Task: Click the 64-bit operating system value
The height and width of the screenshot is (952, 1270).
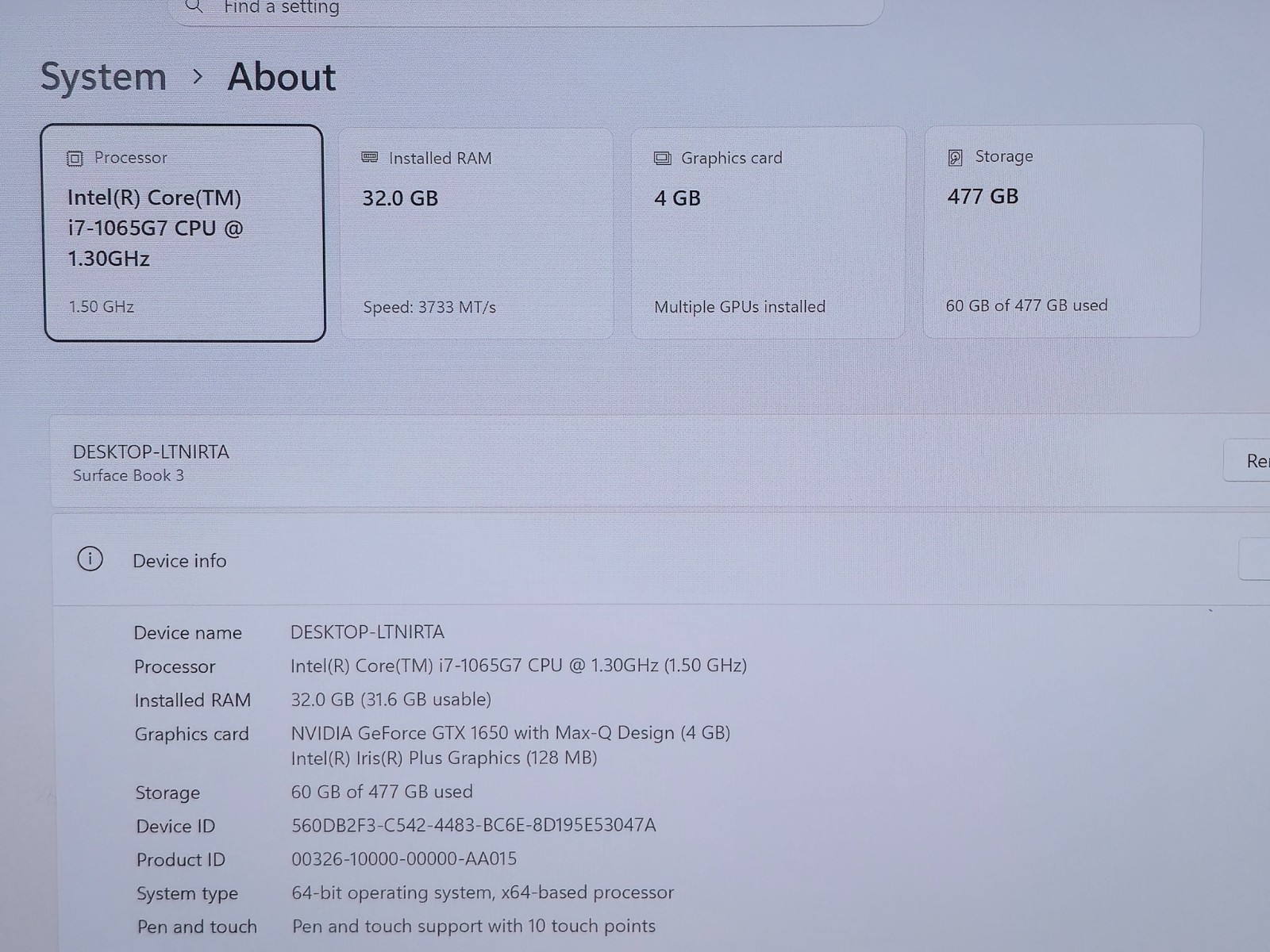Action: (483, 892)
